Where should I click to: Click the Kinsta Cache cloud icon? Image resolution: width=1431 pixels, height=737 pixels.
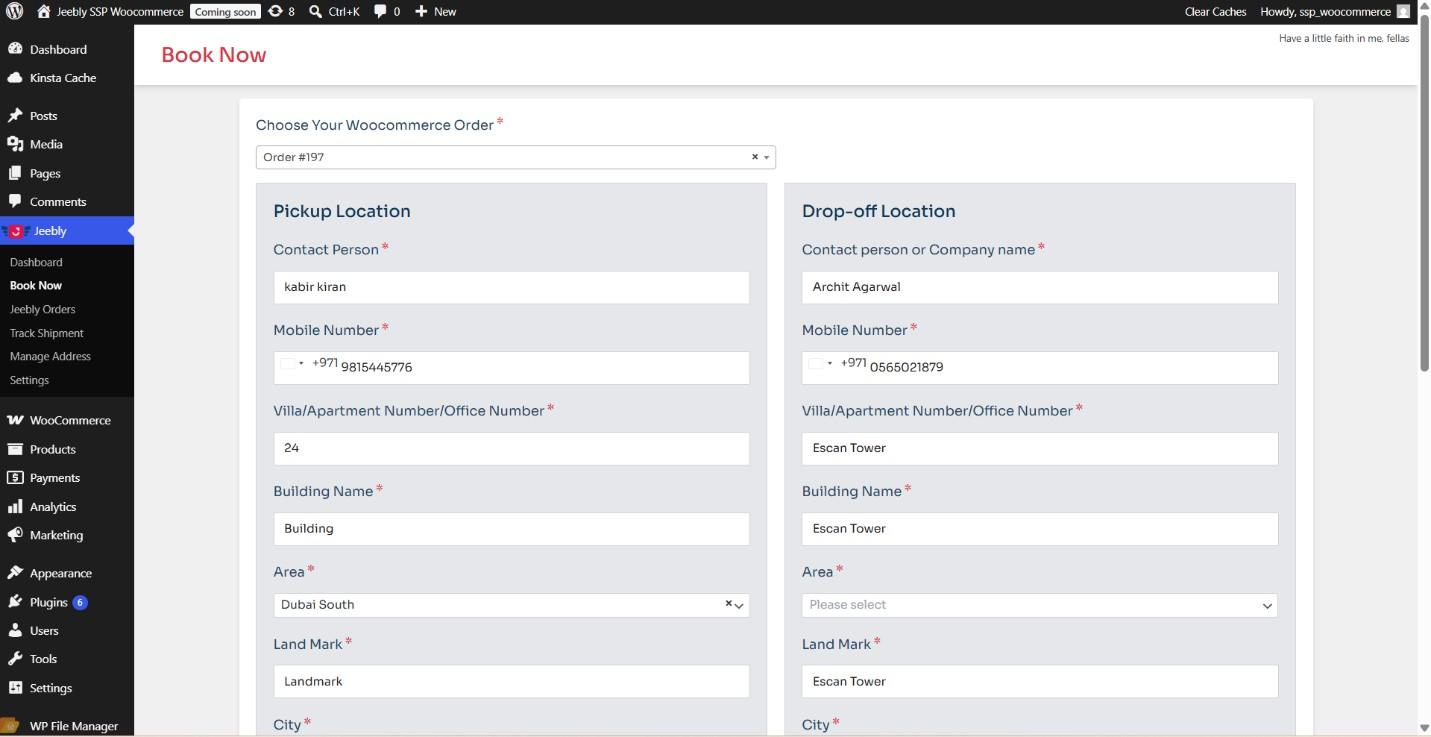[x=15, y=78]
